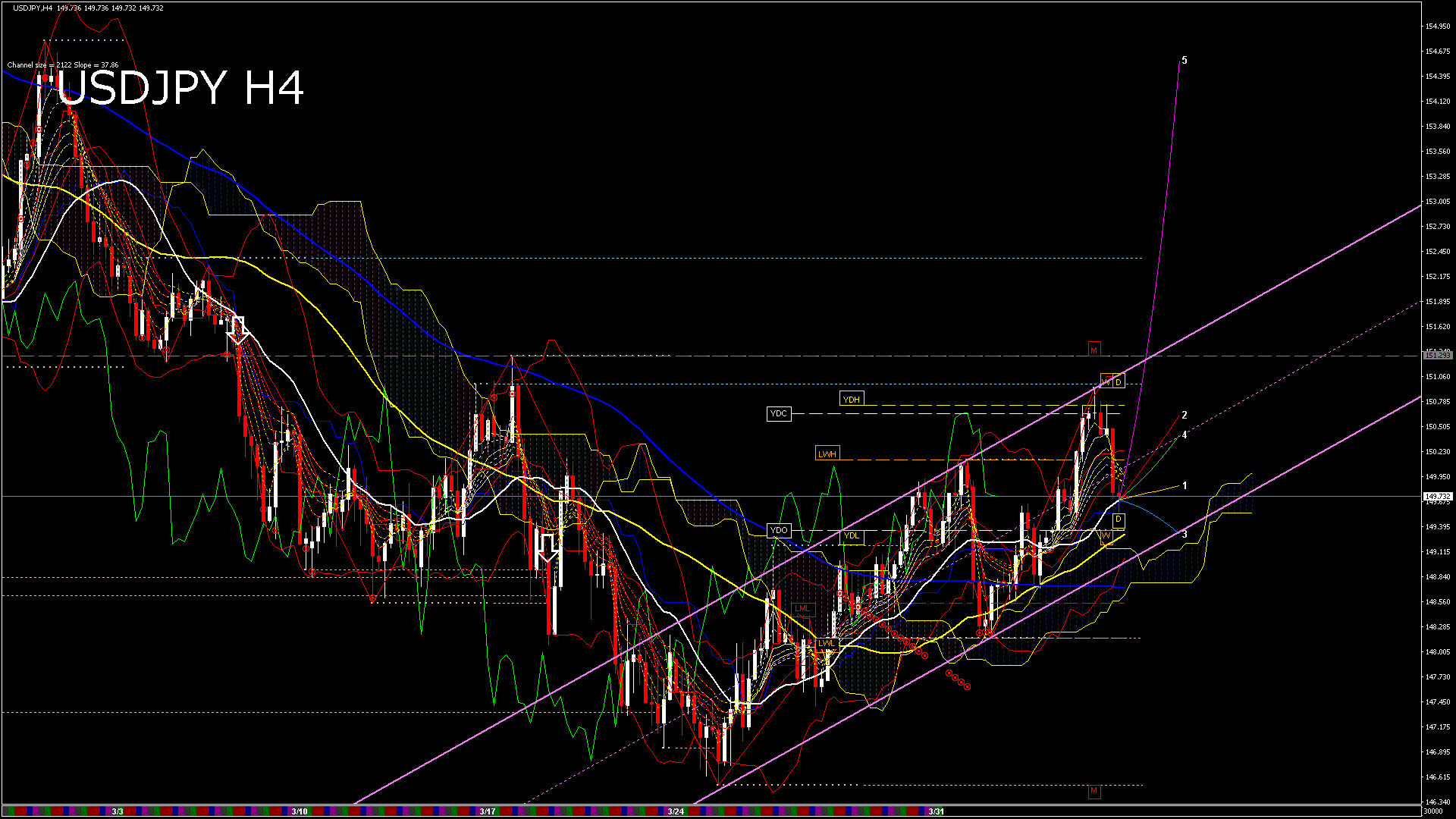Viewport: 1456px width, 819px height.
Task: Click the 151.293 price level tag
Action: (1438, 355)
